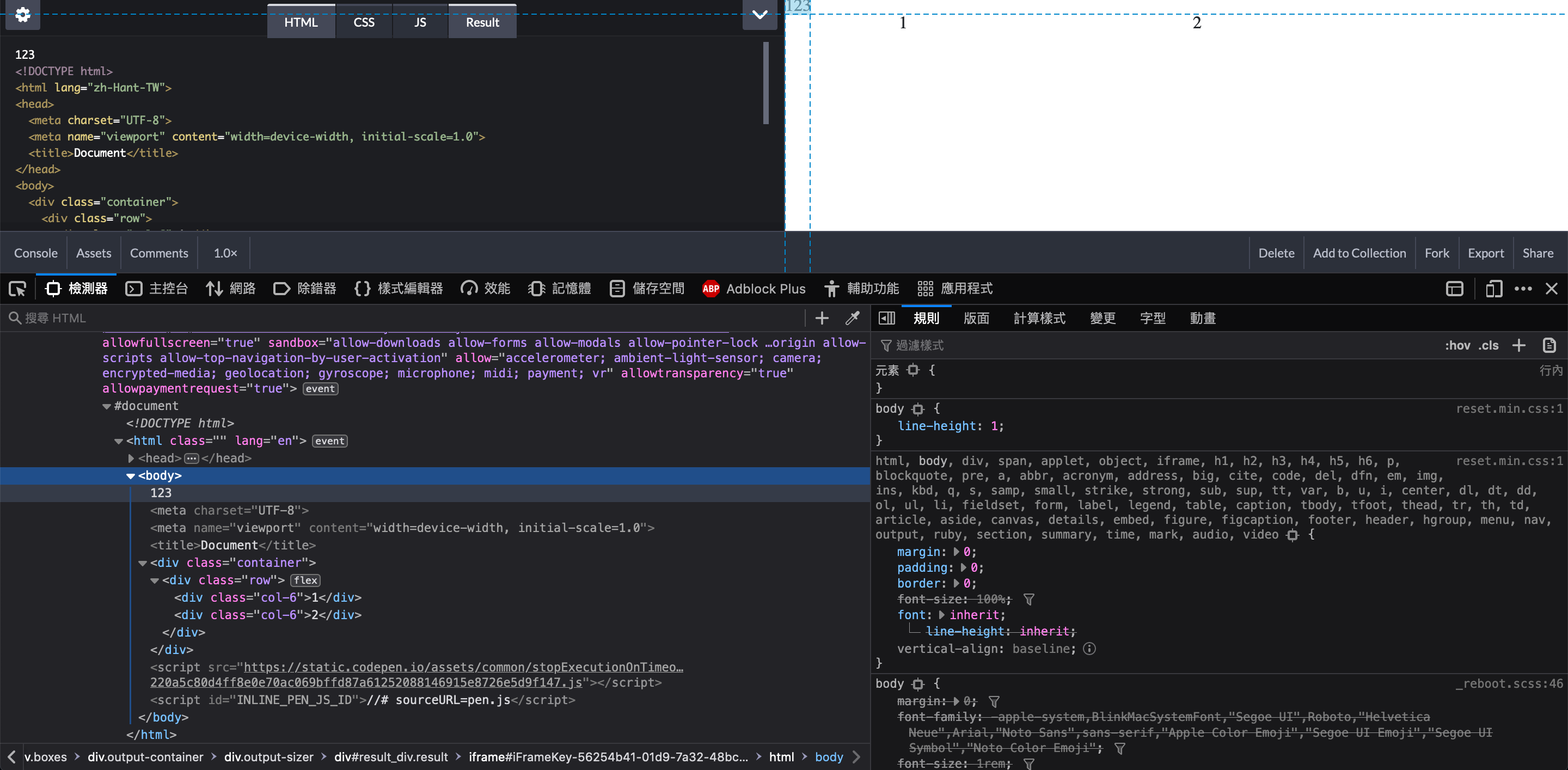
Task: Toggle the sidebar pane layout icon
Action: (x=887, y=317)
